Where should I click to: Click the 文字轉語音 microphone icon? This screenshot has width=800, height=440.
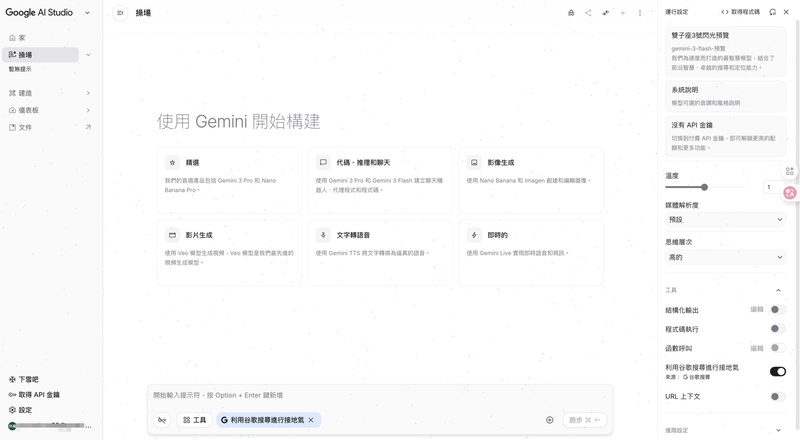pyautogui.click(x=323, y=235)
